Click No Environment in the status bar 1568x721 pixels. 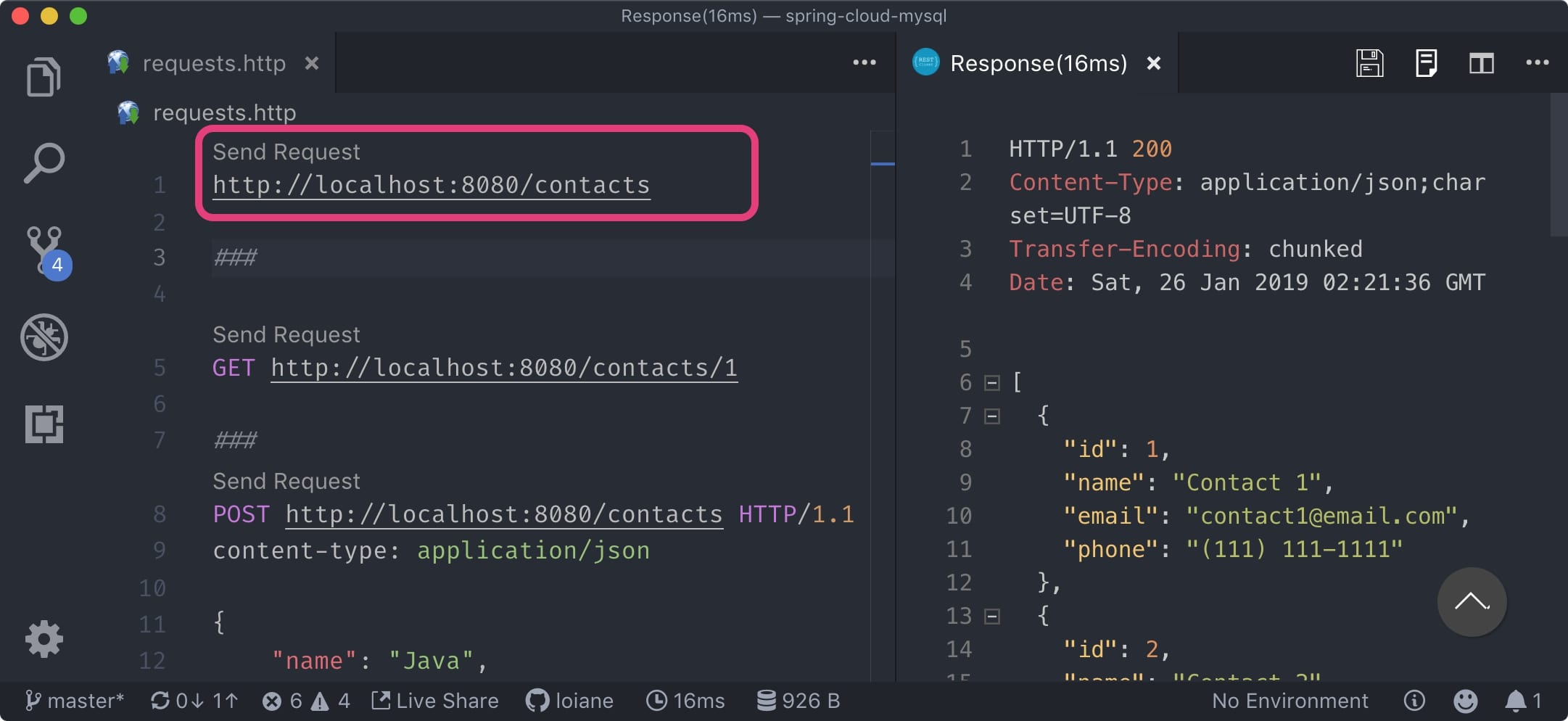1290,700
